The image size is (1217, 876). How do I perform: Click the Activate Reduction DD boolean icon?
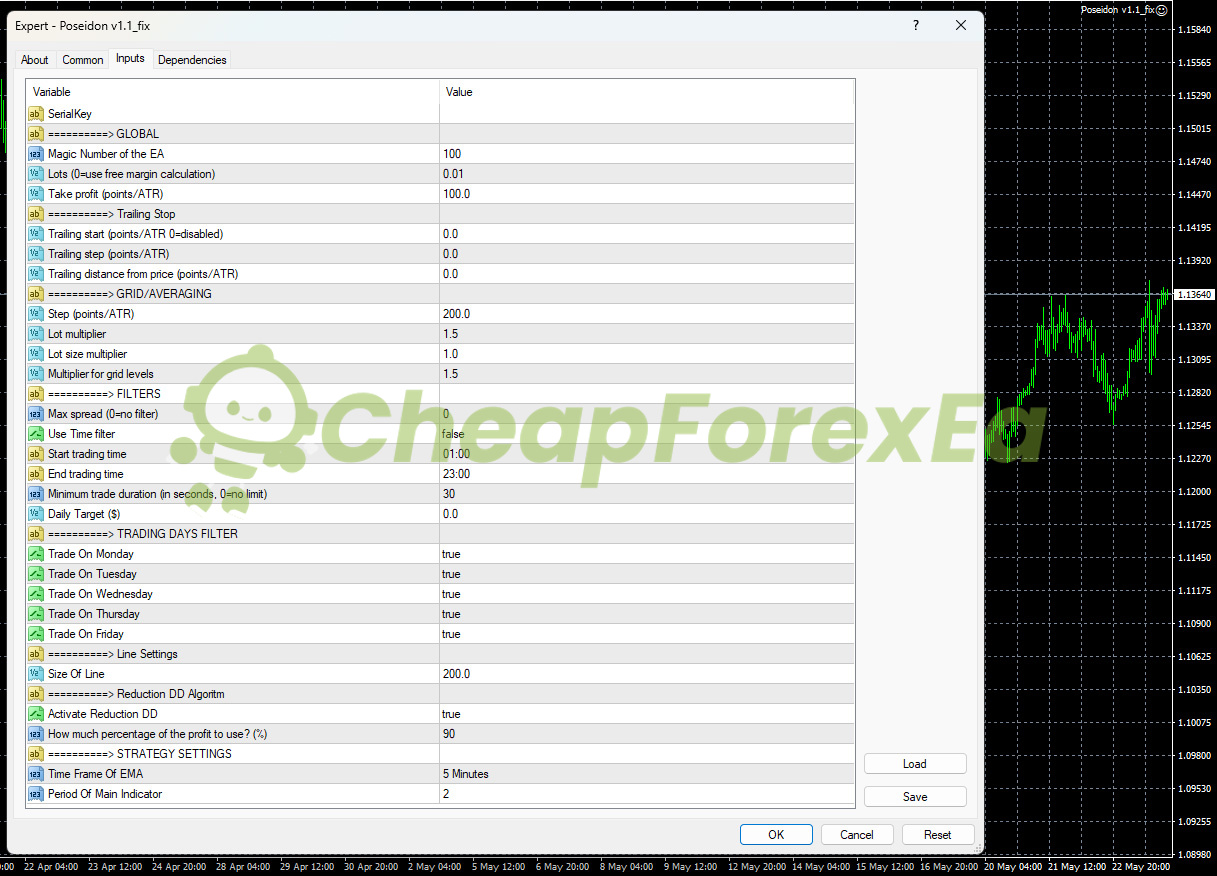point(35,714)
